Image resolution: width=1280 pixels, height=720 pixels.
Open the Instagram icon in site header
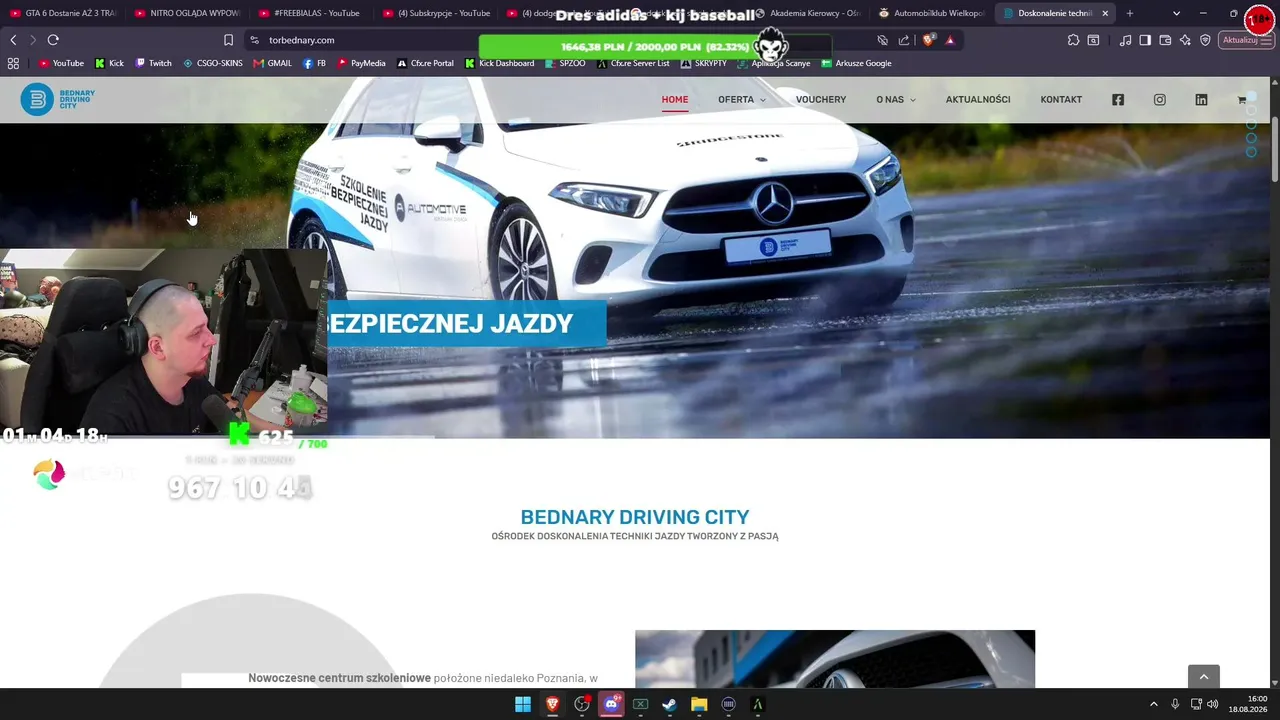click(x=1160, y=100)
